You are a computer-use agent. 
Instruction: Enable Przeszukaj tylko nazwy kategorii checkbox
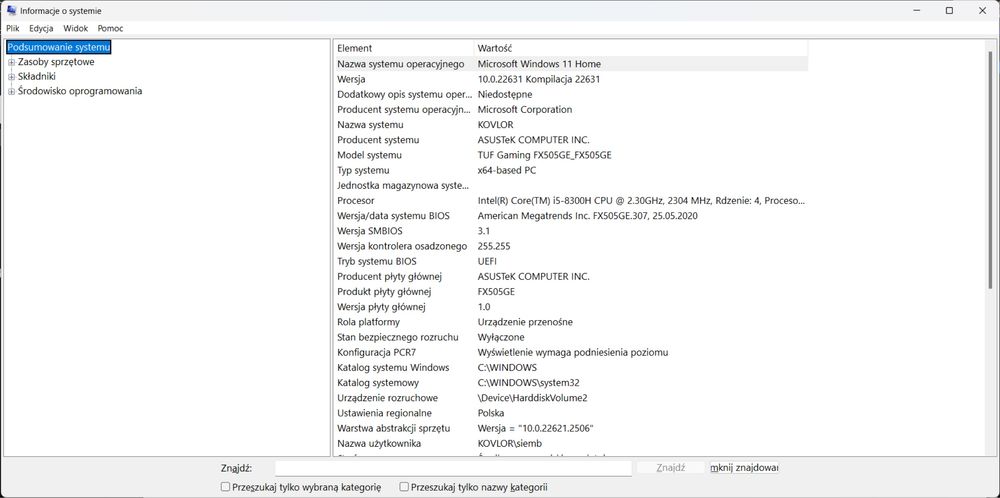pyautogui.click(x=404, y=487)
